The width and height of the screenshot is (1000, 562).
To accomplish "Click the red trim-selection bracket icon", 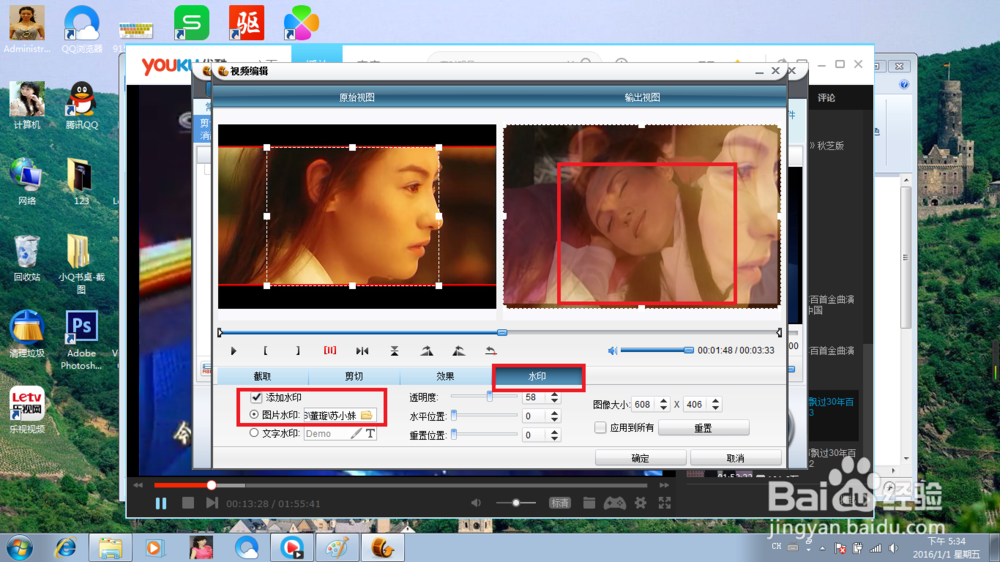I will (x=330, y=350).
